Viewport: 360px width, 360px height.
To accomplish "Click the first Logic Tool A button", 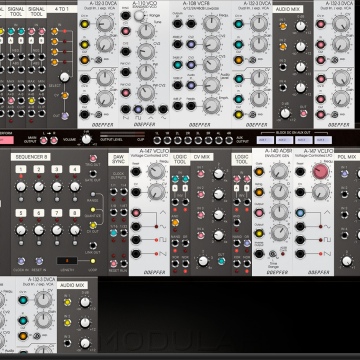I will click(175, 188).
